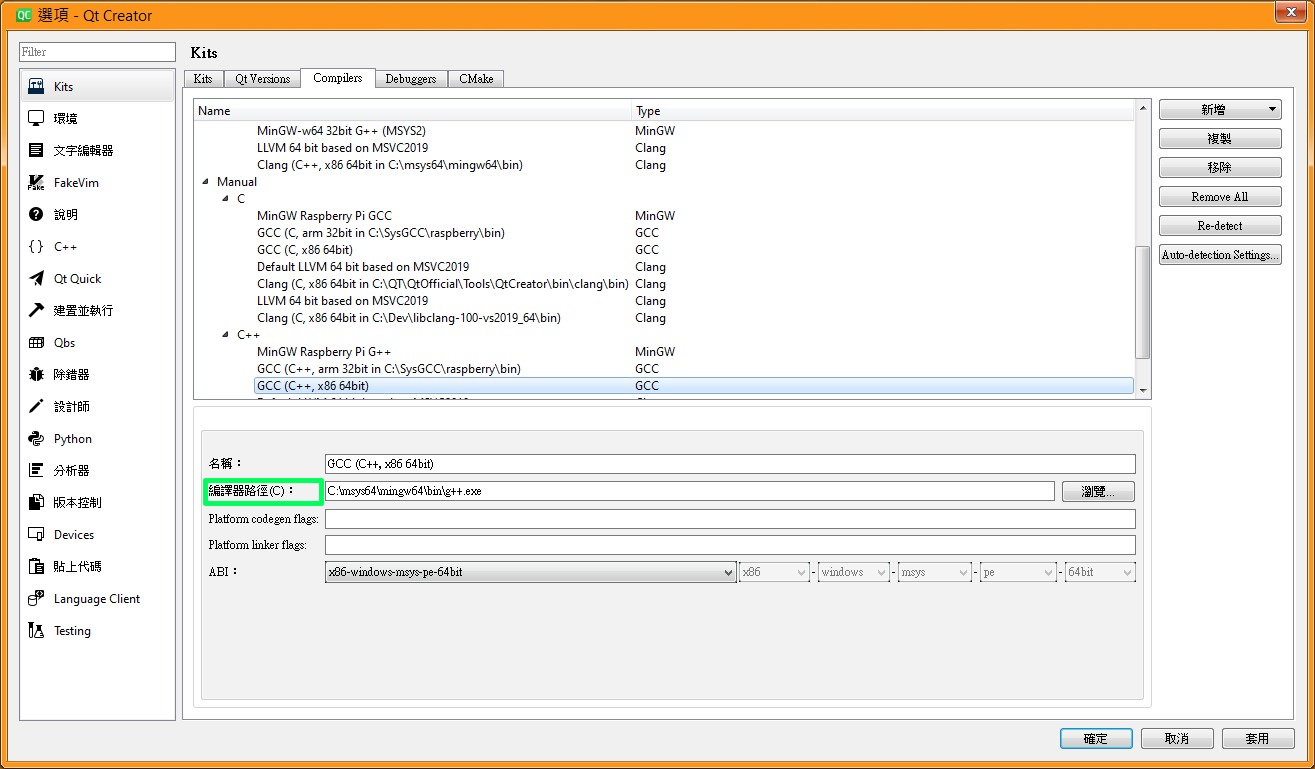Collapse the C++ compilers tree group
Image resolution: width=1315 pixels, height=769 pixels.
click(226, 335)
